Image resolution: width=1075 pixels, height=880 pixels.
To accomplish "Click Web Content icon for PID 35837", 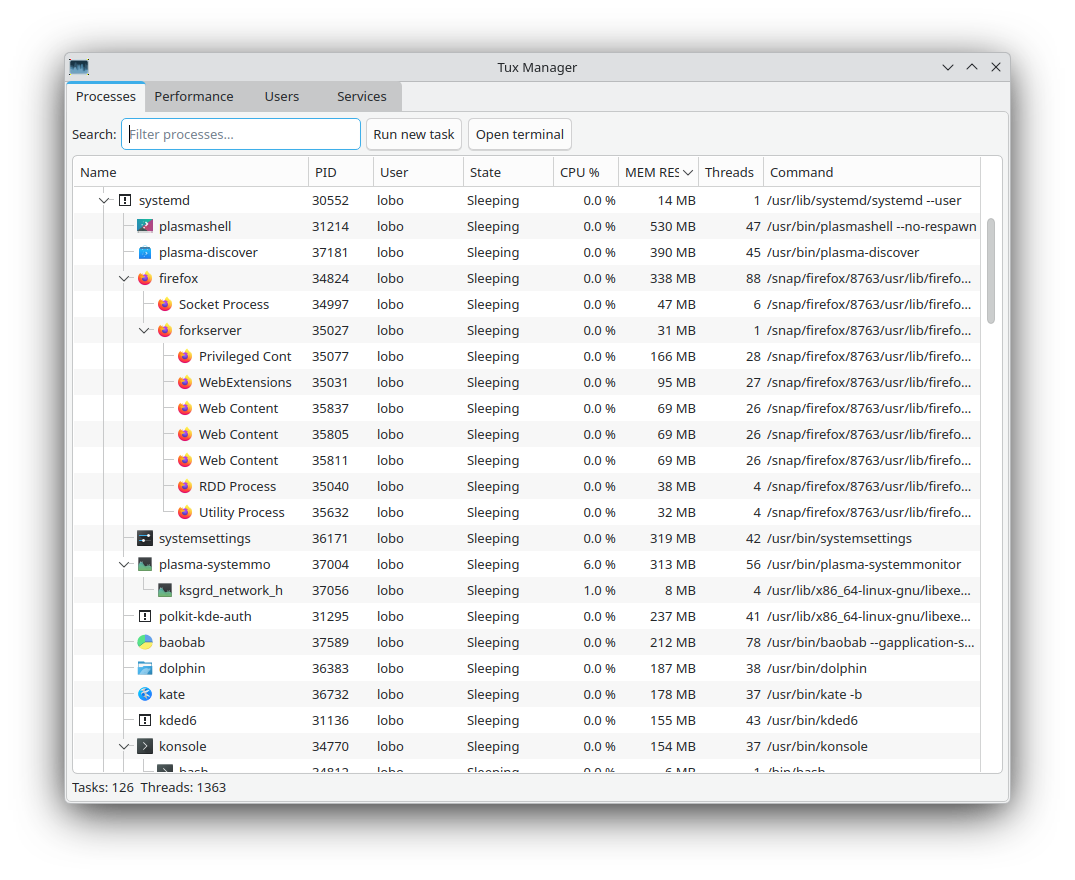I will tap(184, 408).
